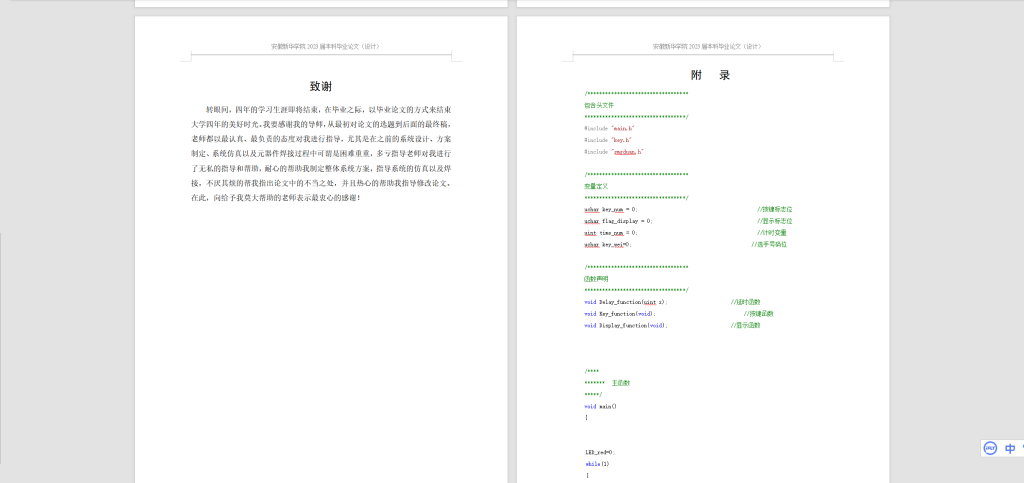1024x483 pixels.
Task: Click the uint time_num = 0; declaration
Action: [x=611, y=232]
